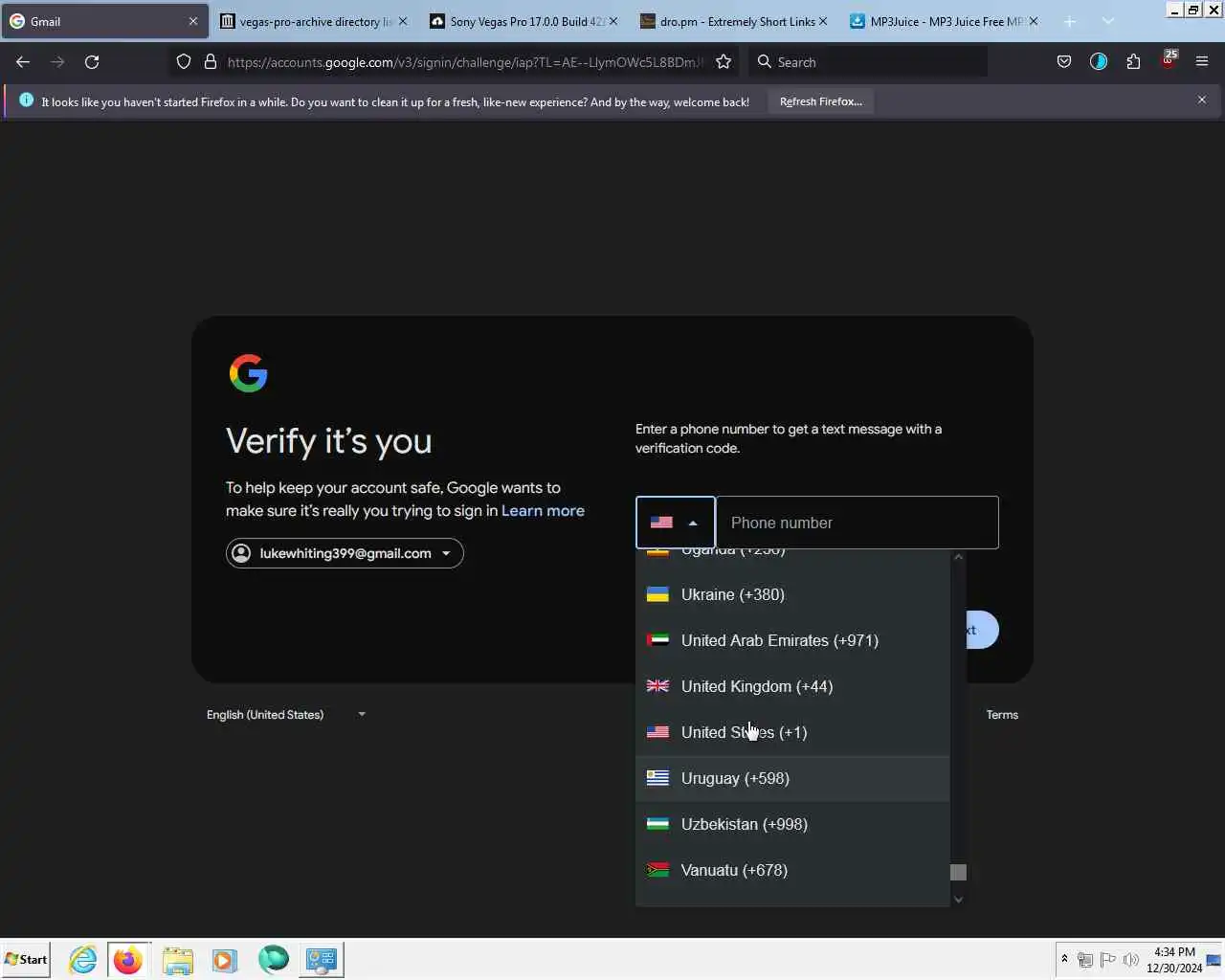1225x980 pixels.
Task: Focus the address bar URL
Action: click(464, 62)
